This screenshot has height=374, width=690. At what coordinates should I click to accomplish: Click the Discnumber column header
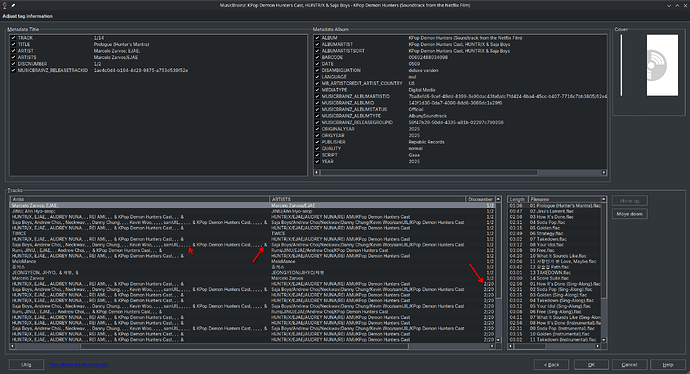[480, 199]
